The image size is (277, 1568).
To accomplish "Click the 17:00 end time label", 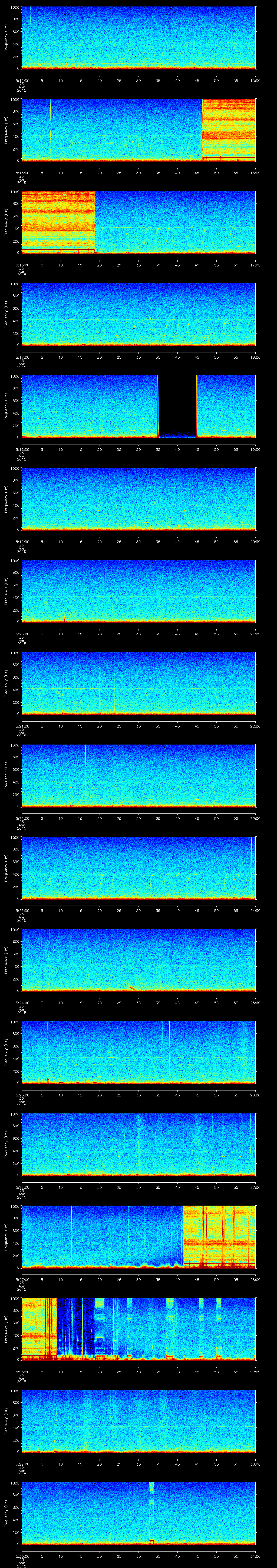I will click(255, 265).
